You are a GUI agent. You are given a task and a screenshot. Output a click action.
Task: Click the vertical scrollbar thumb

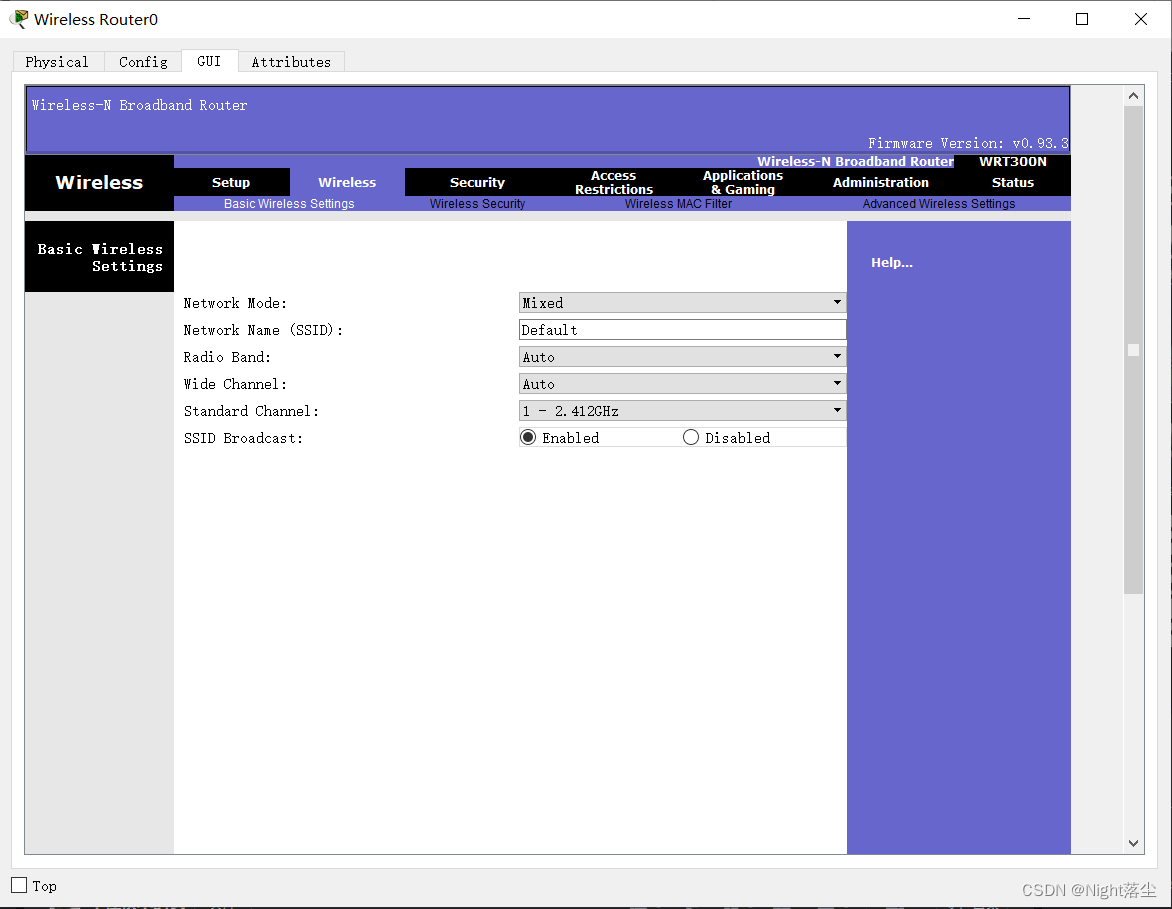click(x=1133, y=350)
